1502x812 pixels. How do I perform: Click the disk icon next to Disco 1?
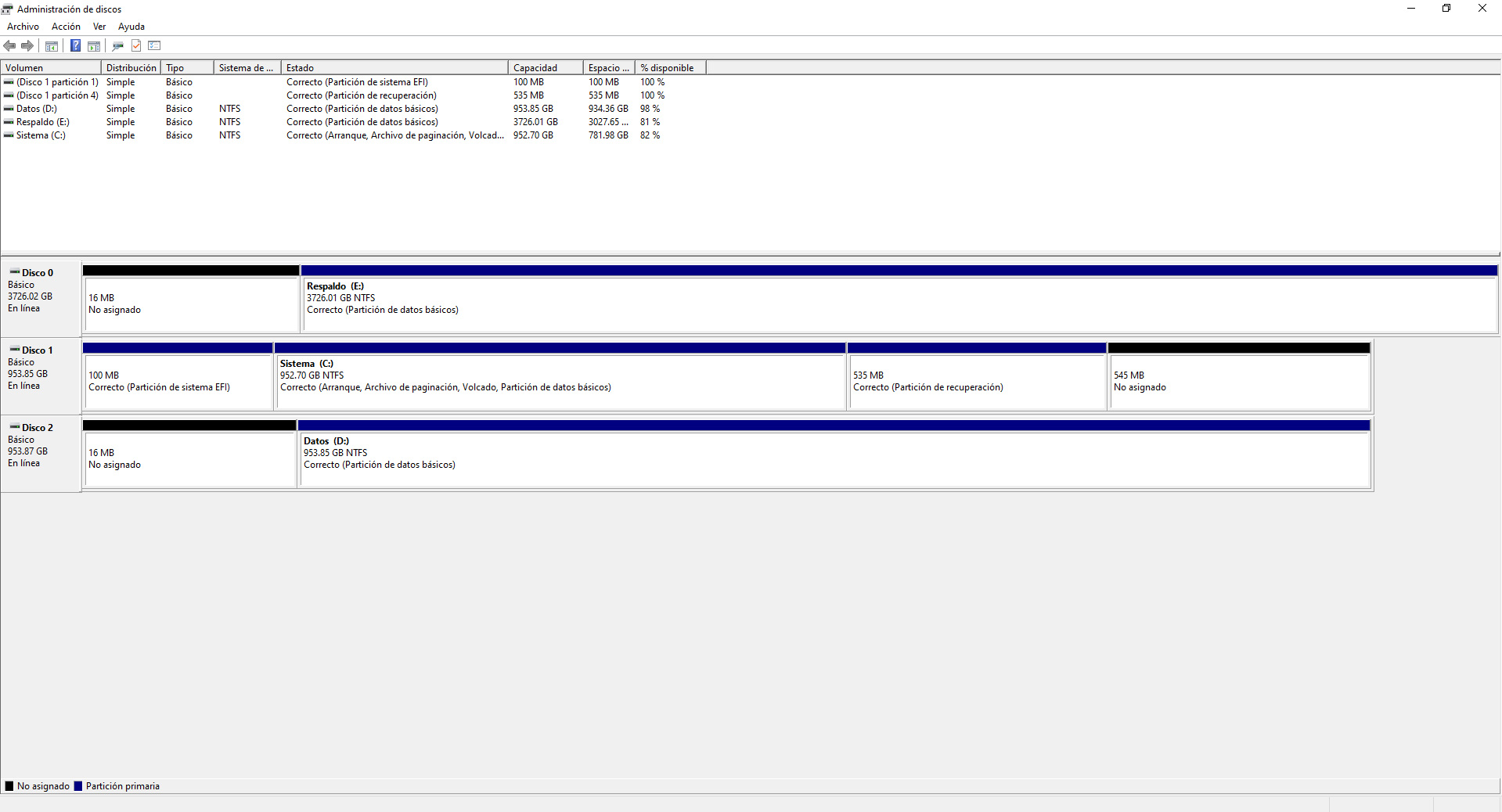[x=15, y=350]
